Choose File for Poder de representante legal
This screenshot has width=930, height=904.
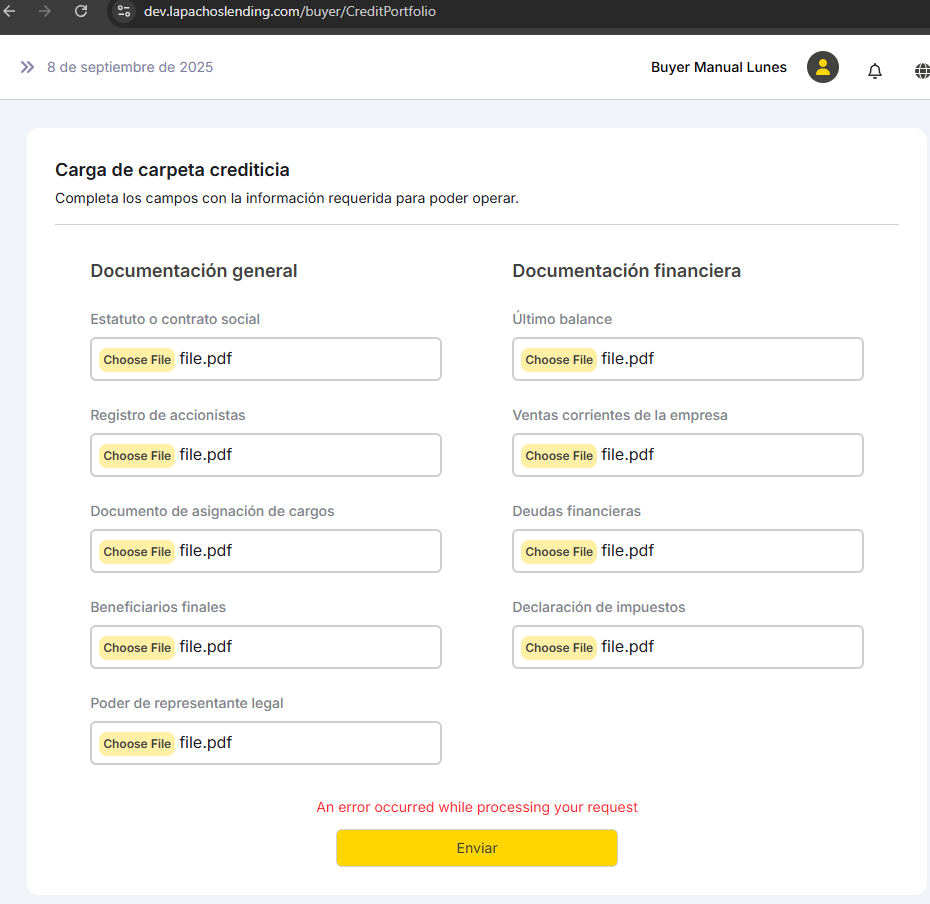click(137, 743)
